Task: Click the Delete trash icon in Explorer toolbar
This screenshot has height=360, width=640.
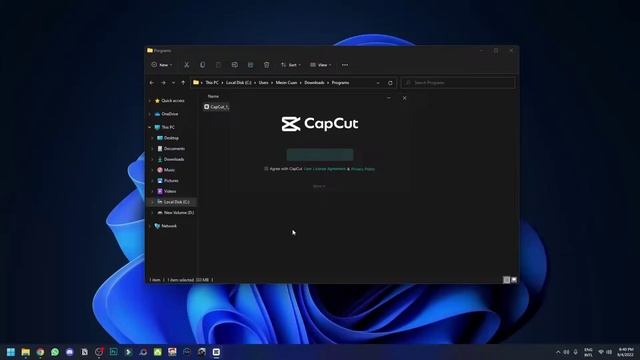Action: pos(267,65)
